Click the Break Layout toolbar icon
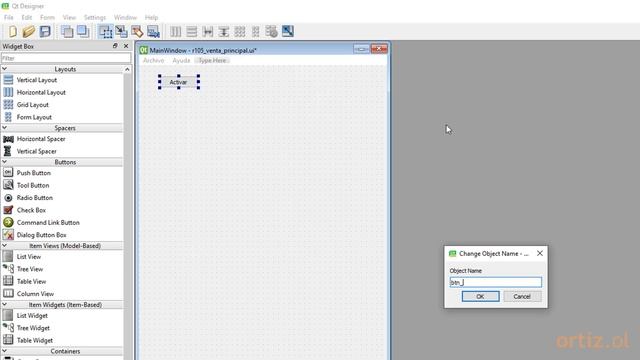Screen dimensions: 640x360 pos(271,31)
